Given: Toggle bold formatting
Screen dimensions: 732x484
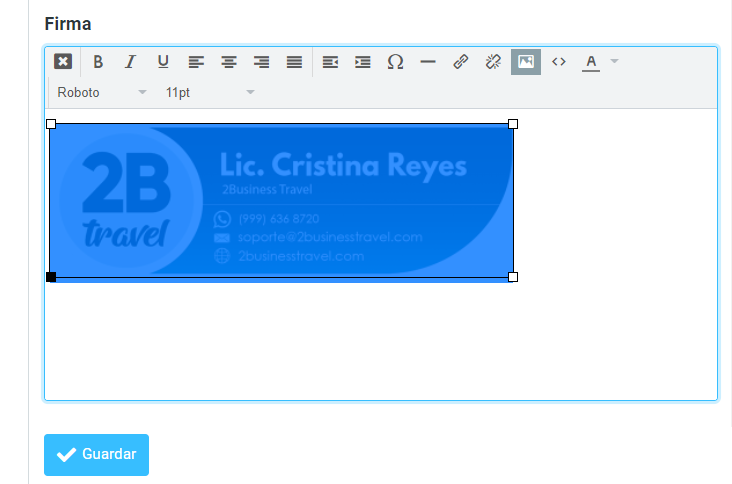Looking at the screenshot, I should coord(98,62).
